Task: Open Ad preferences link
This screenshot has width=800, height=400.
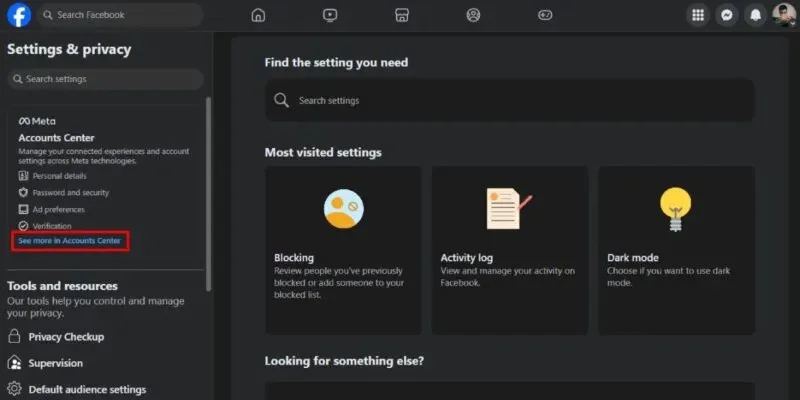Action: (59, 210)
